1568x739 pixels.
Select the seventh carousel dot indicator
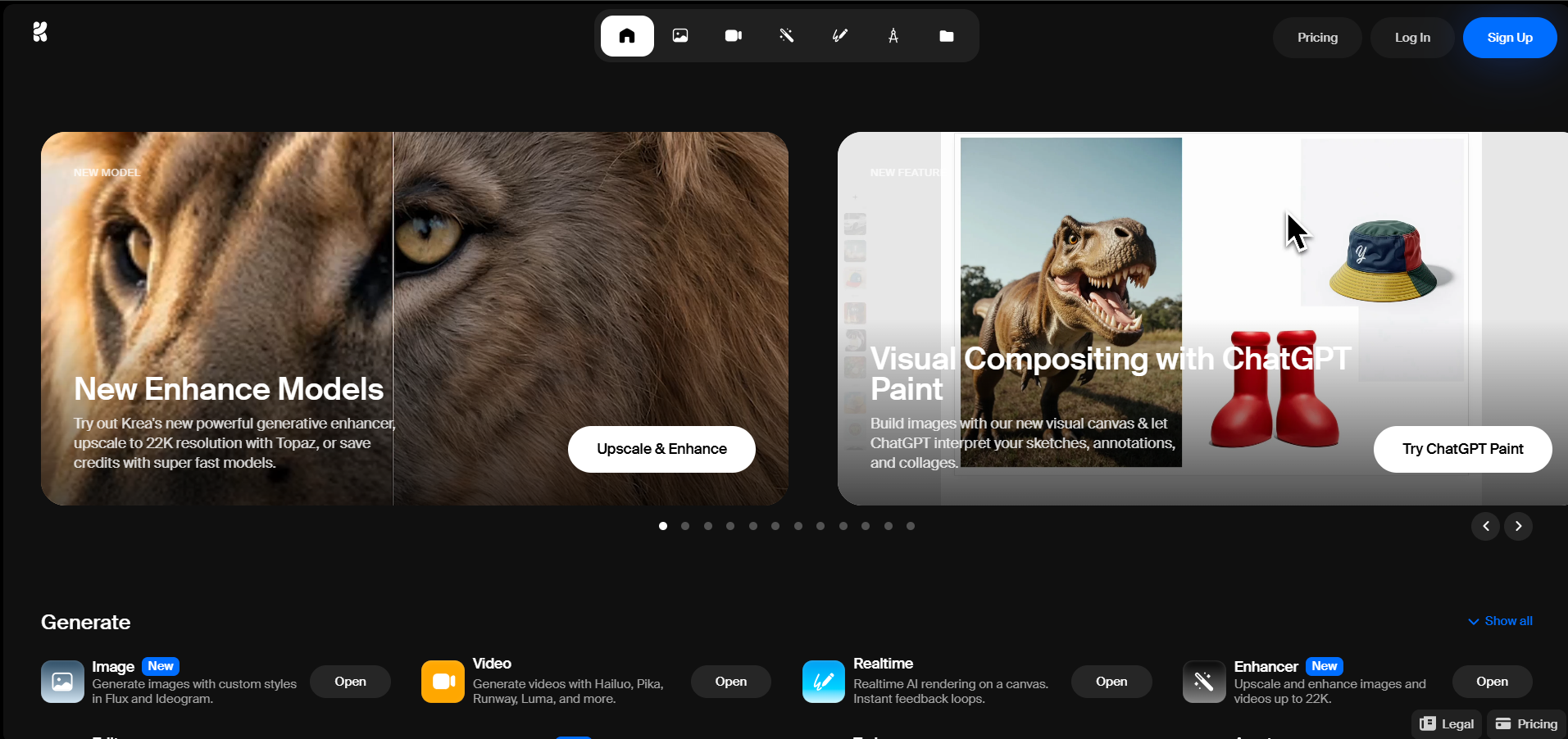point(798,526)
